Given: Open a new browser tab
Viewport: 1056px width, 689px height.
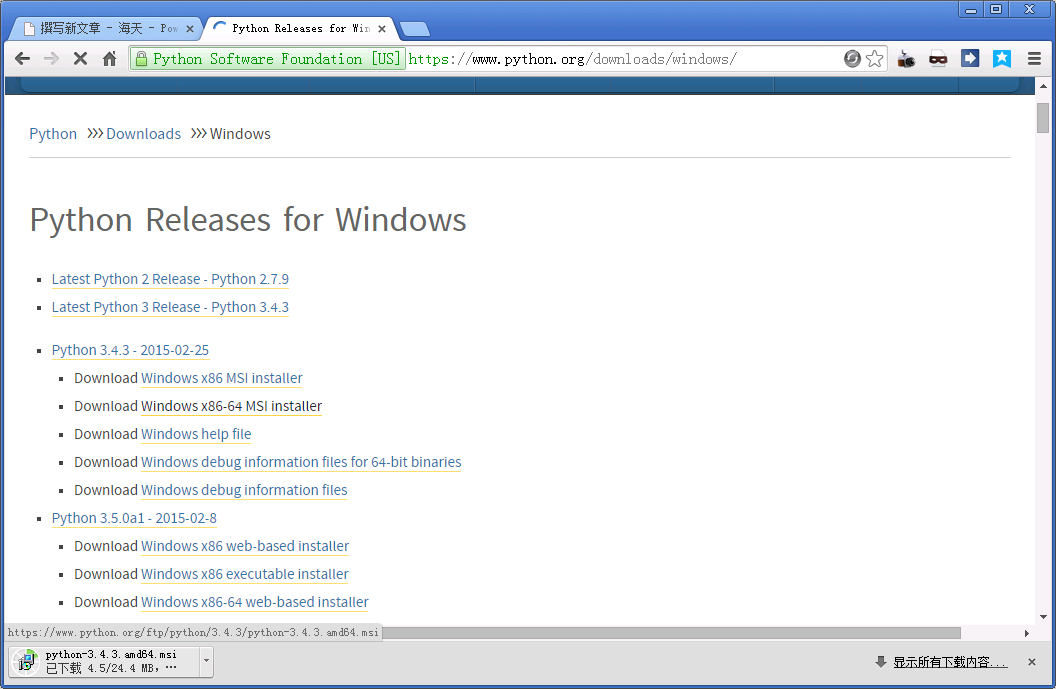Looking at the screenshot, I should (x=414, y=29).
